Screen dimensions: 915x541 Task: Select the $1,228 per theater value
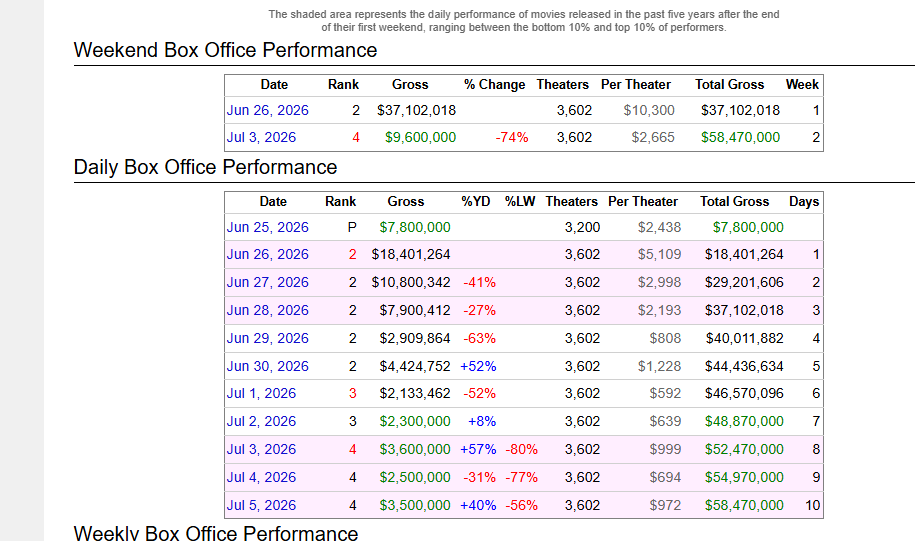click(x=659, y=367)
